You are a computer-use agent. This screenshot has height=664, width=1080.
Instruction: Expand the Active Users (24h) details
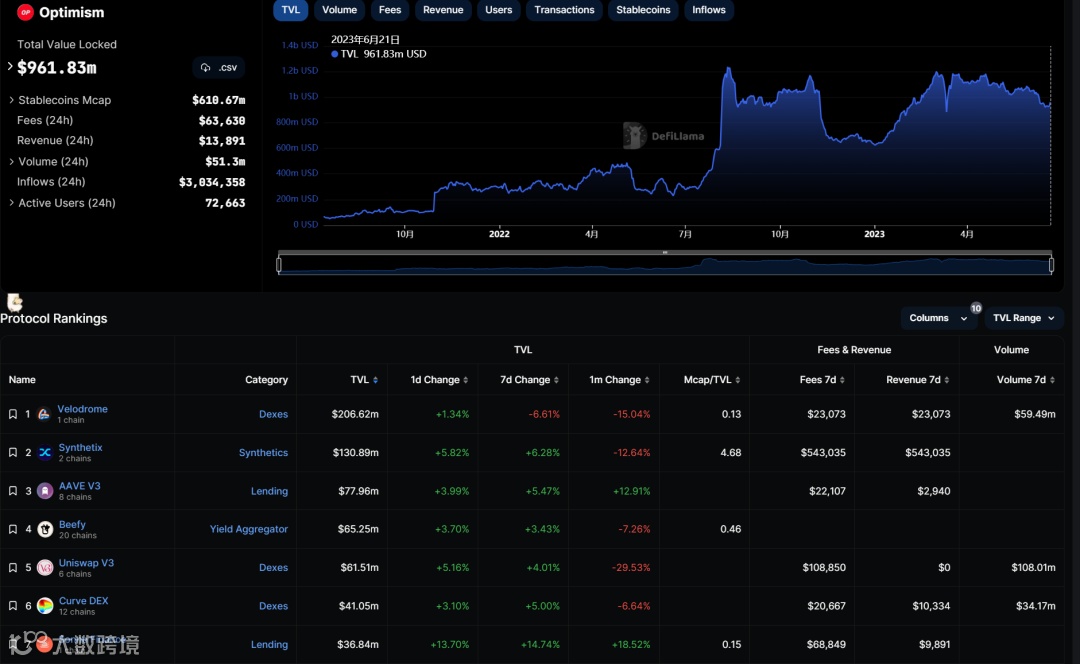(11, 203)
